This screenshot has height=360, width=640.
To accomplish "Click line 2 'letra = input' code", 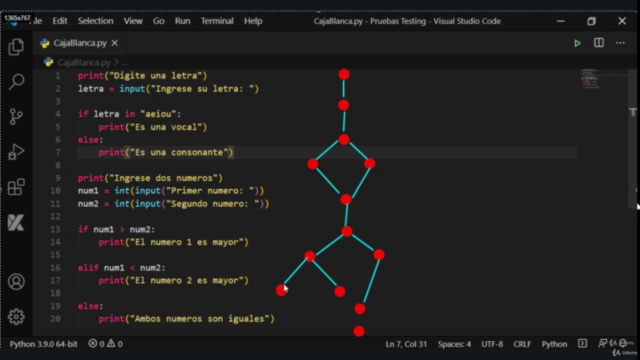I will click(x=168, y=89).
